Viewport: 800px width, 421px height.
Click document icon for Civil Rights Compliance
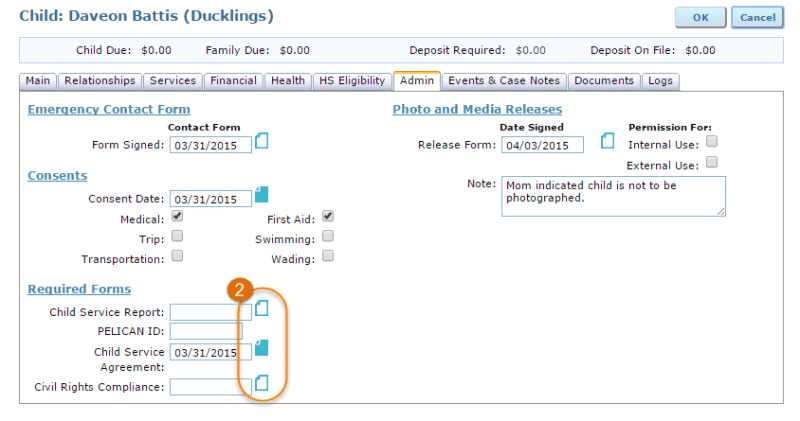pyautogui.click(x=262, y=382)
